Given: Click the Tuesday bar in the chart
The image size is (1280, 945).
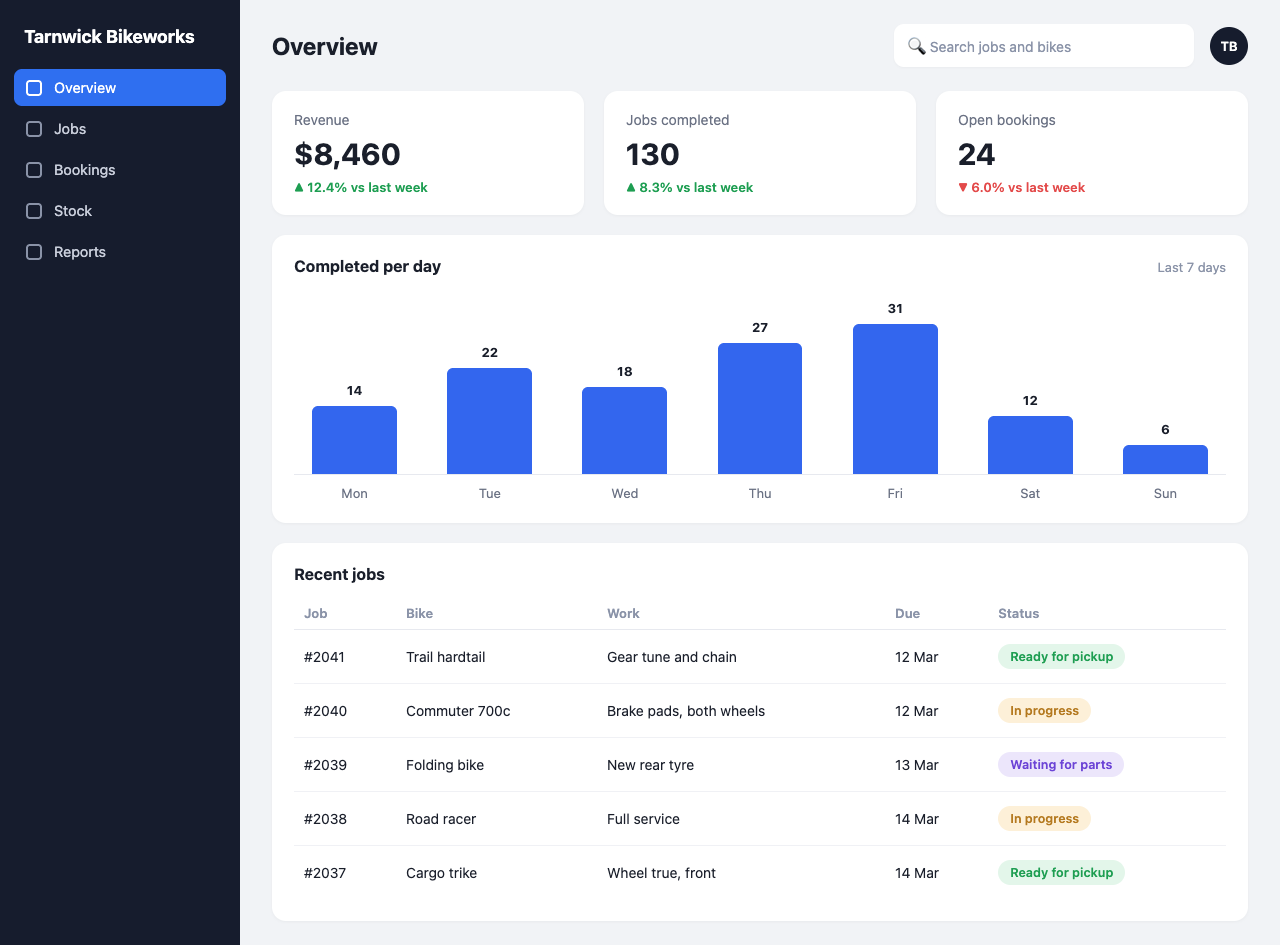Looking at the screenshot, I should (489, 421).
